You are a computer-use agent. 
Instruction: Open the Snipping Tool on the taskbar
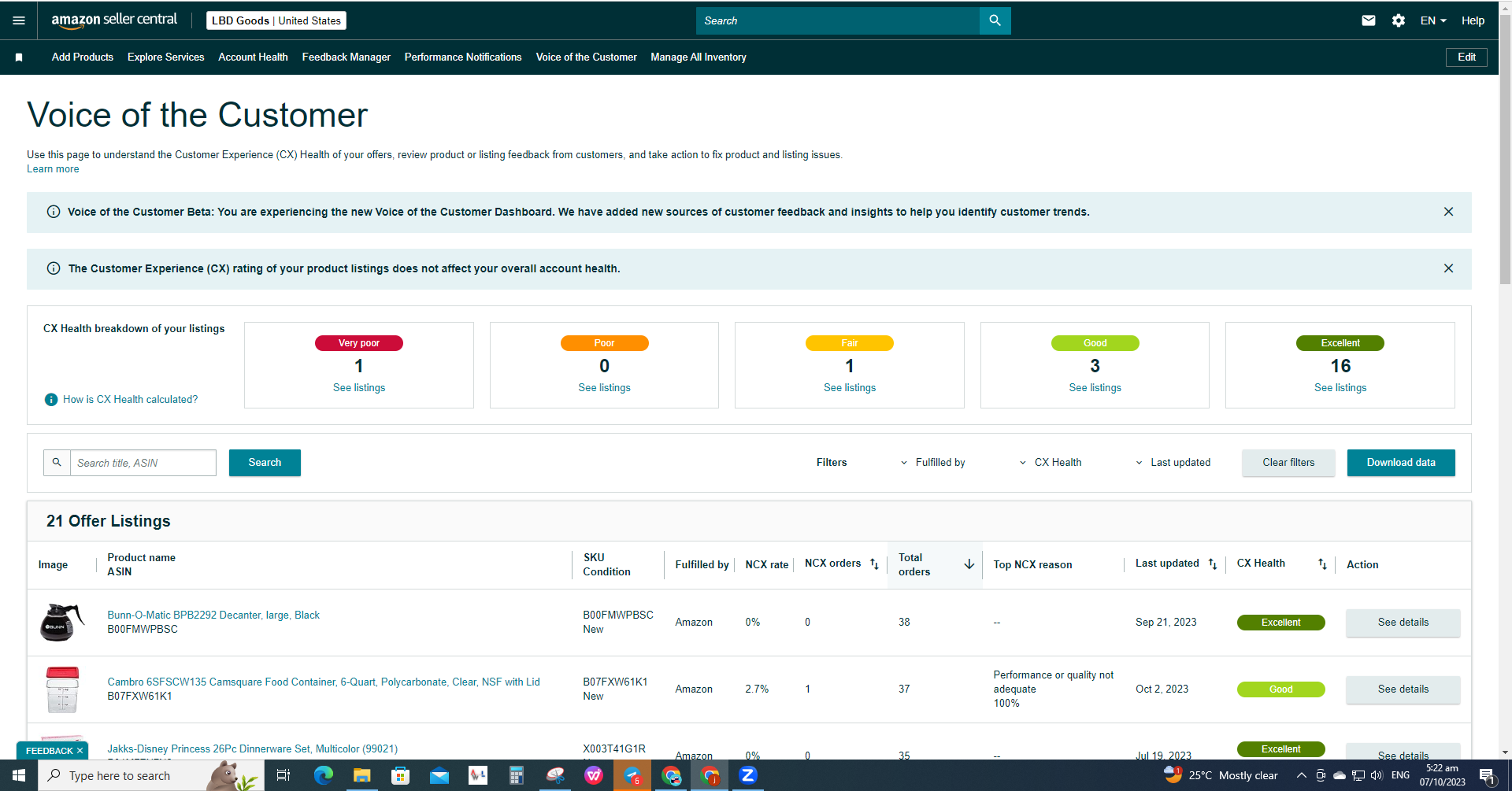555,776
